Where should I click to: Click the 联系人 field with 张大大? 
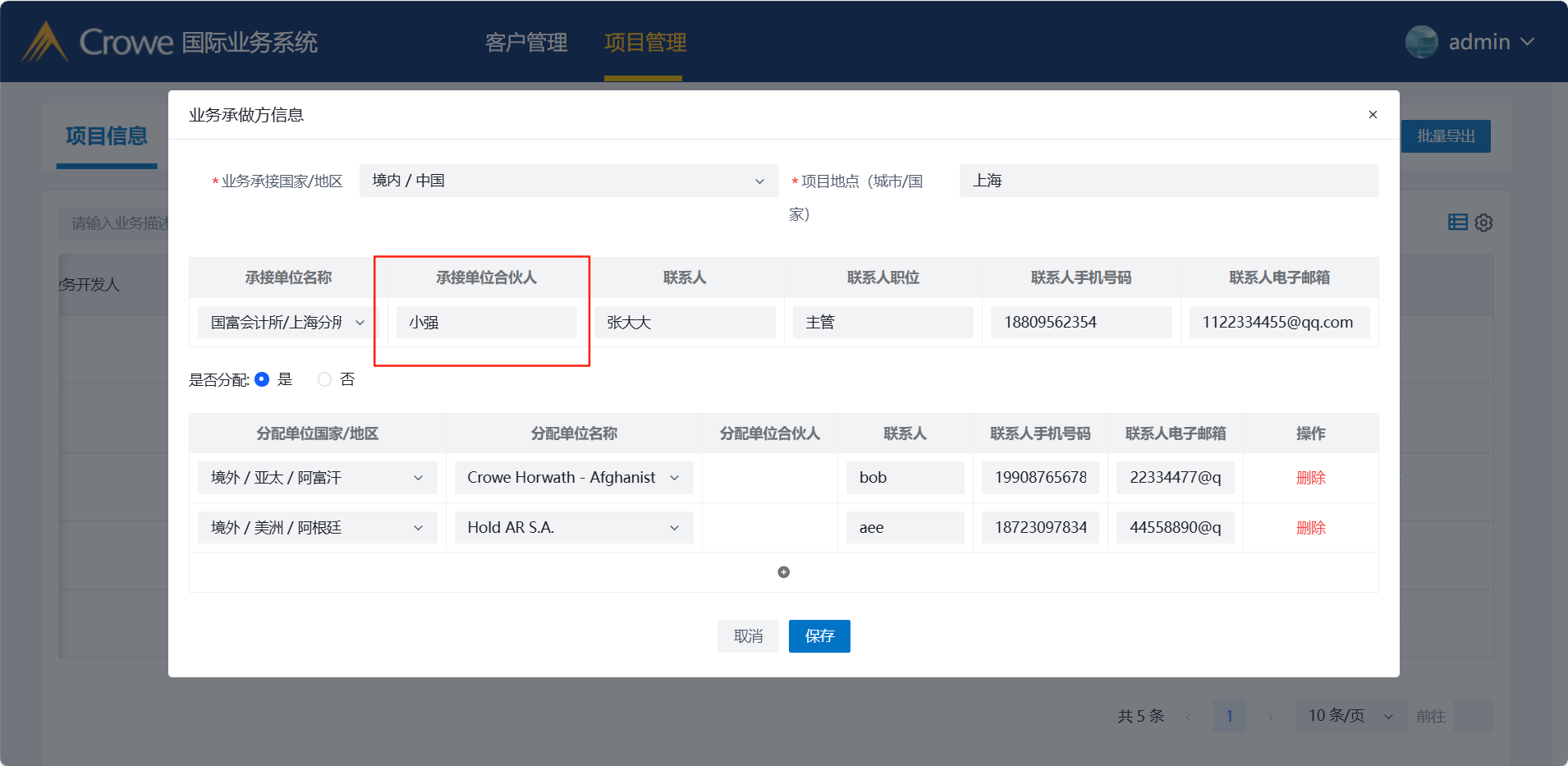(685, 323)
